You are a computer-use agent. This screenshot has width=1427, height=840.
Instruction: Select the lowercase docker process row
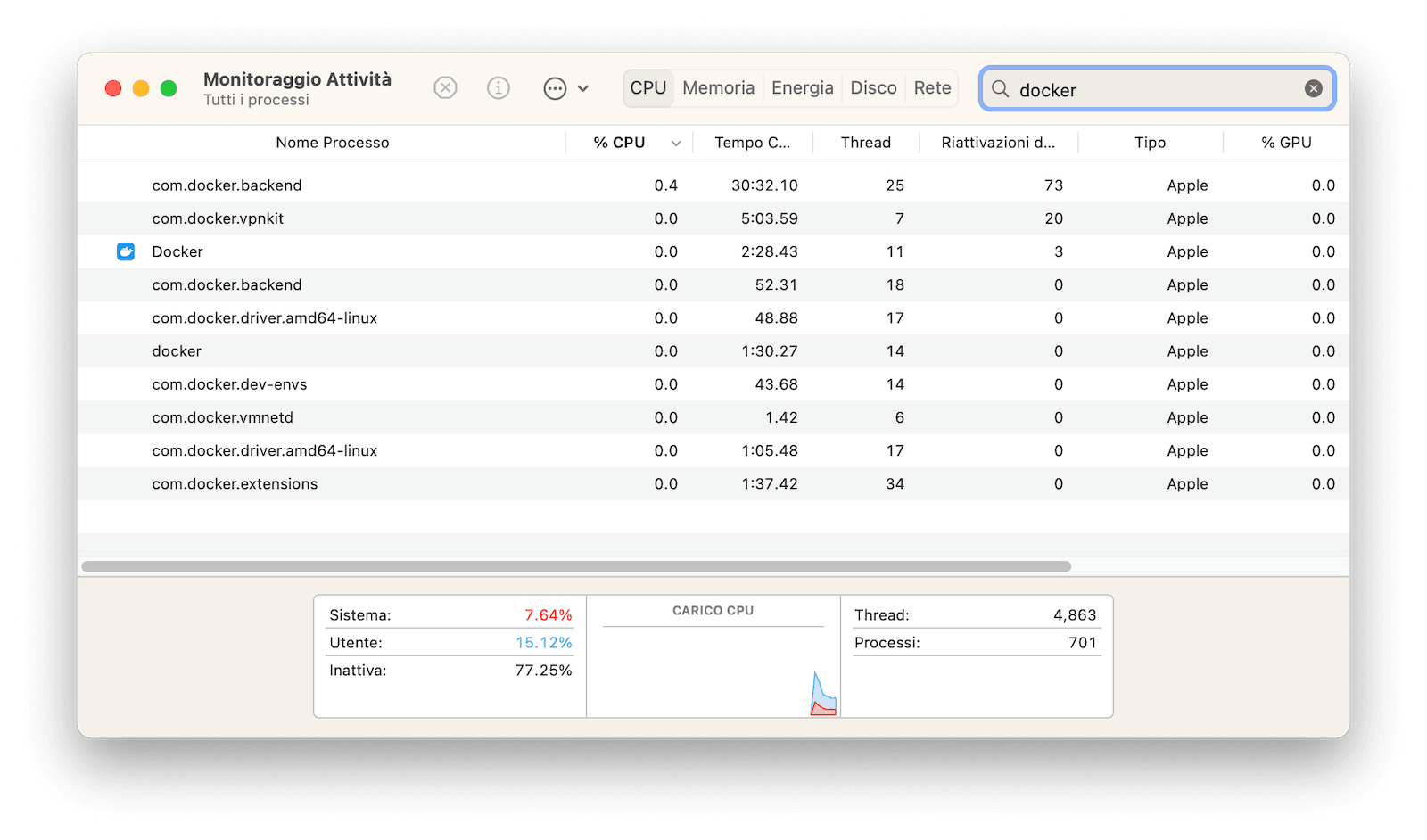[x=713, y=351]
